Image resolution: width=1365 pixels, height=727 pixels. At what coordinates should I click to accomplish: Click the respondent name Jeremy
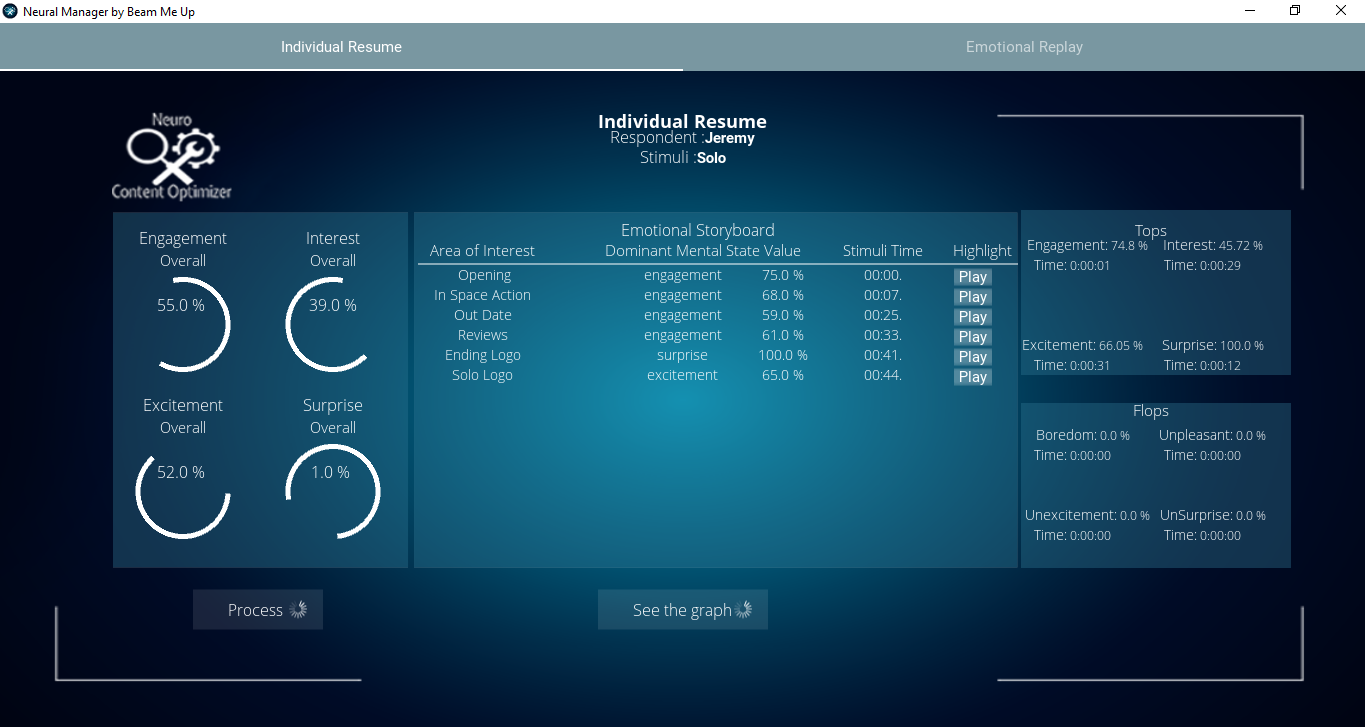(729, 138)
